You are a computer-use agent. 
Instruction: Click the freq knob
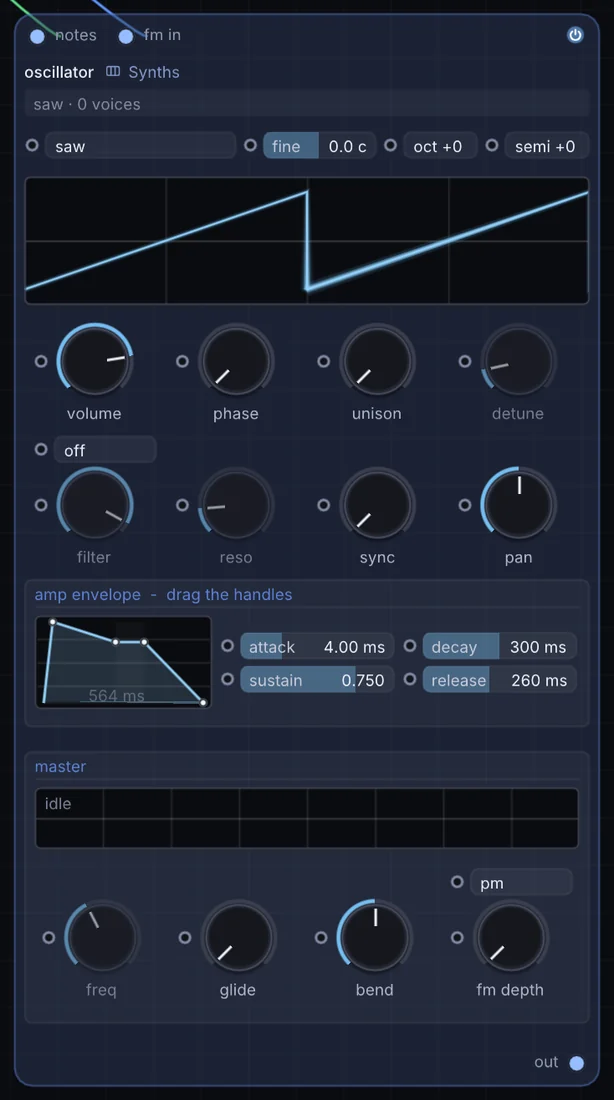pyautogui.click(x=102, y=937)
